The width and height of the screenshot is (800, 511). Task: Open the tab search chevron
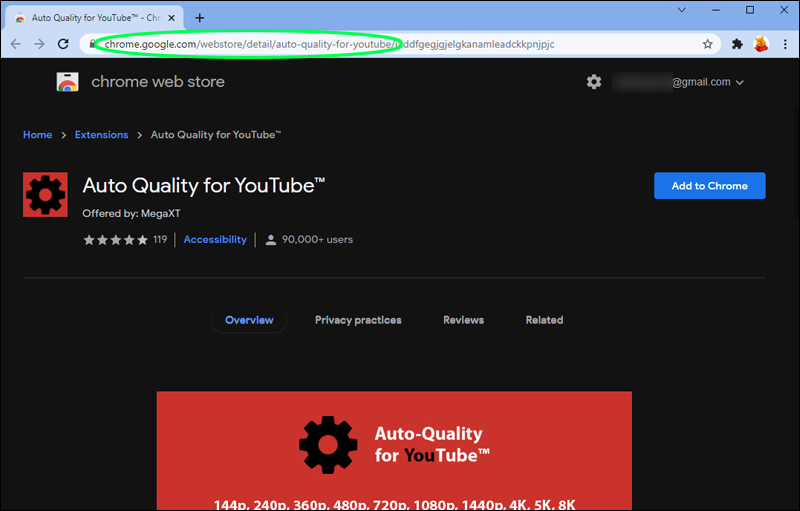pyautogui.click(x=682, y=10)
